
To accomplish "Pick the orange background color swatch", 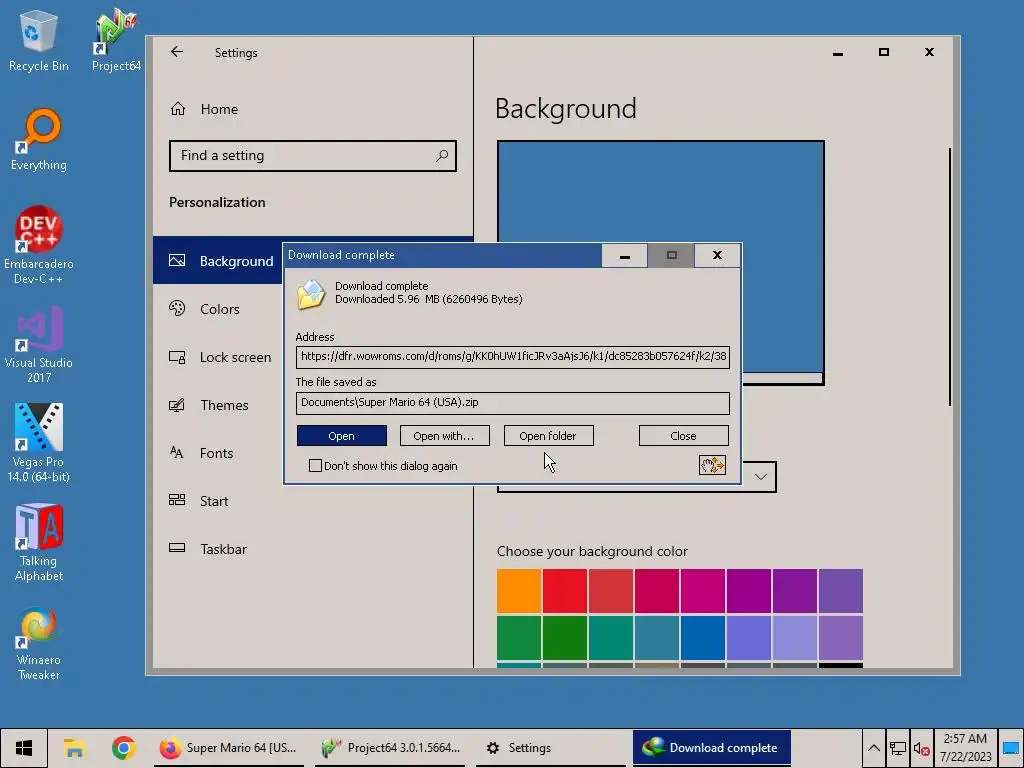I will (x=519, y=591).
